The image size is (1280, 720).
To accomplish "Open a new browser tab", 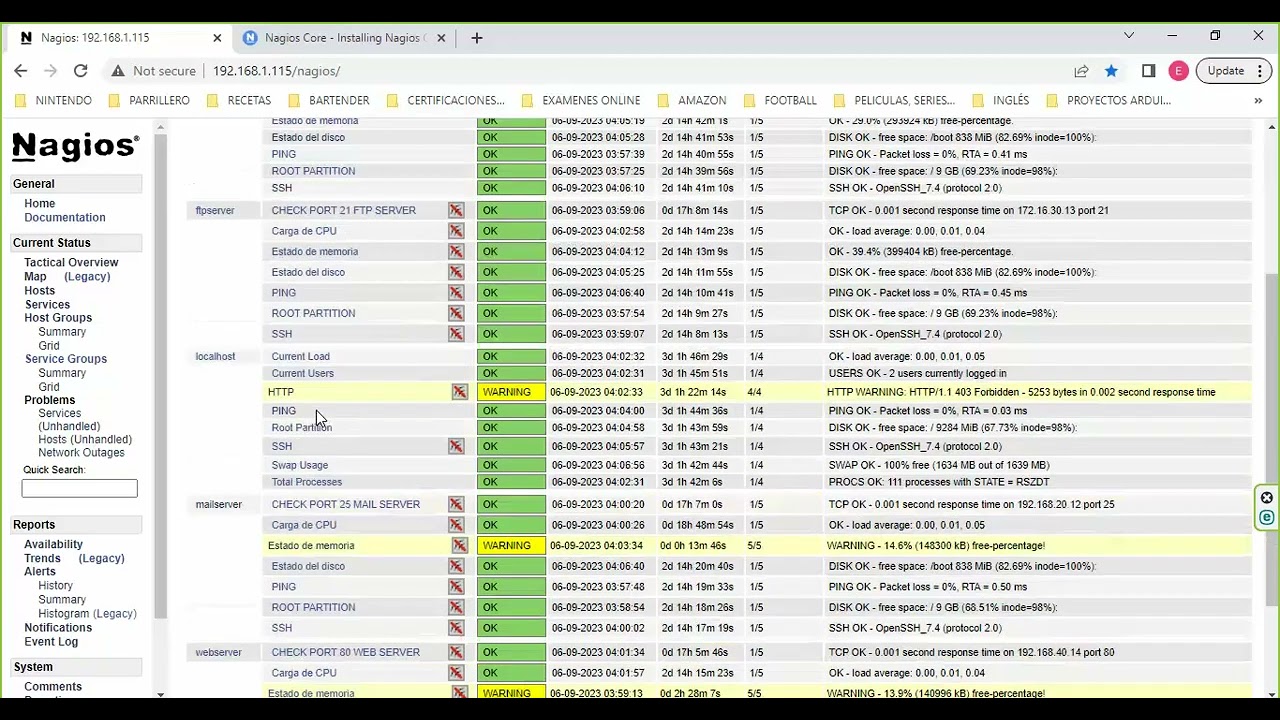I will point(477,38).
